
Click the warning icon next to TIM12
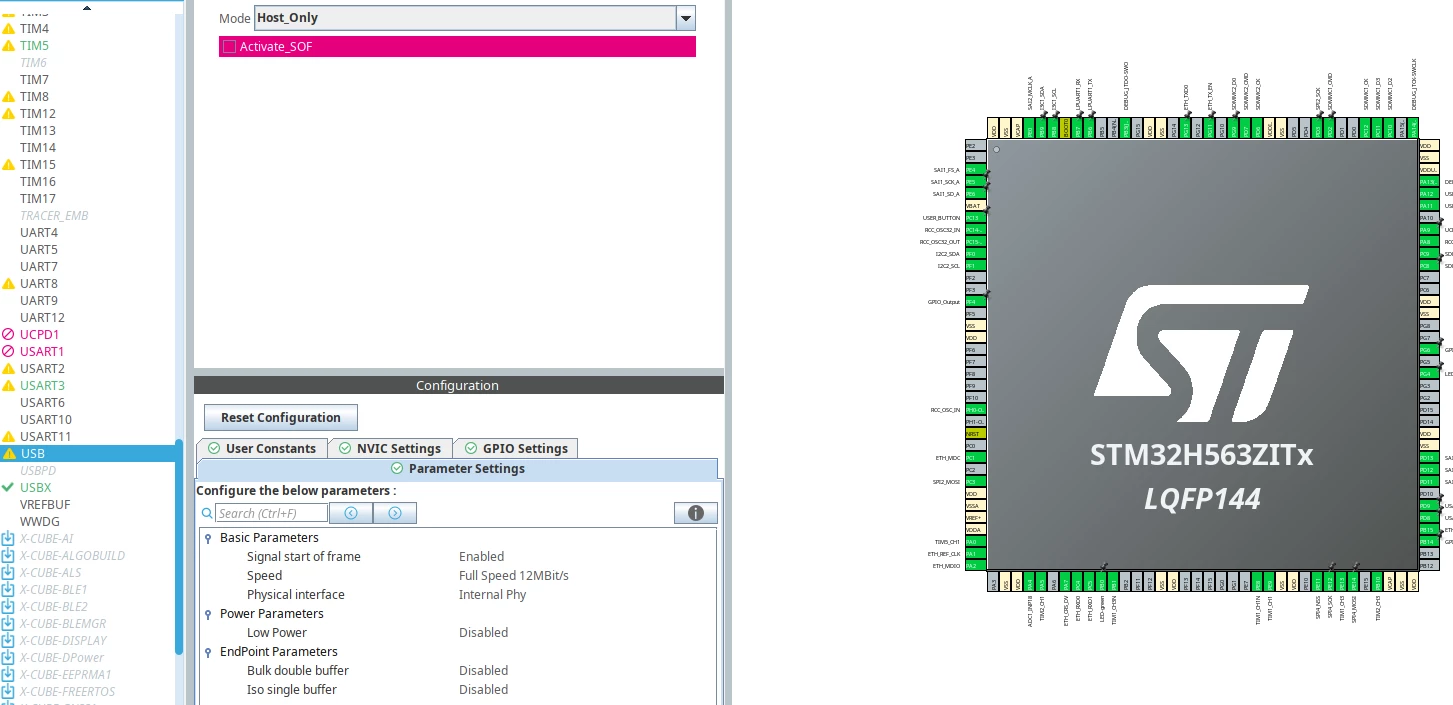[9, 114]
